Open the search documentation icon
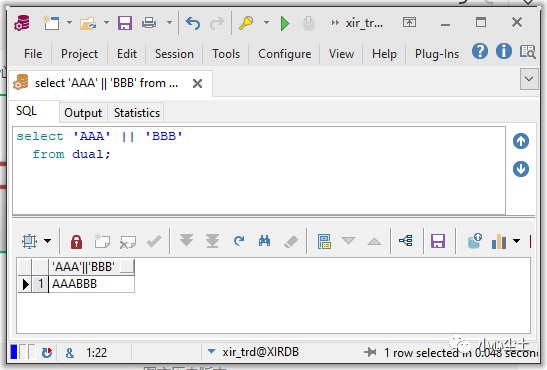547x370 pixels. [x=528, y=52]
